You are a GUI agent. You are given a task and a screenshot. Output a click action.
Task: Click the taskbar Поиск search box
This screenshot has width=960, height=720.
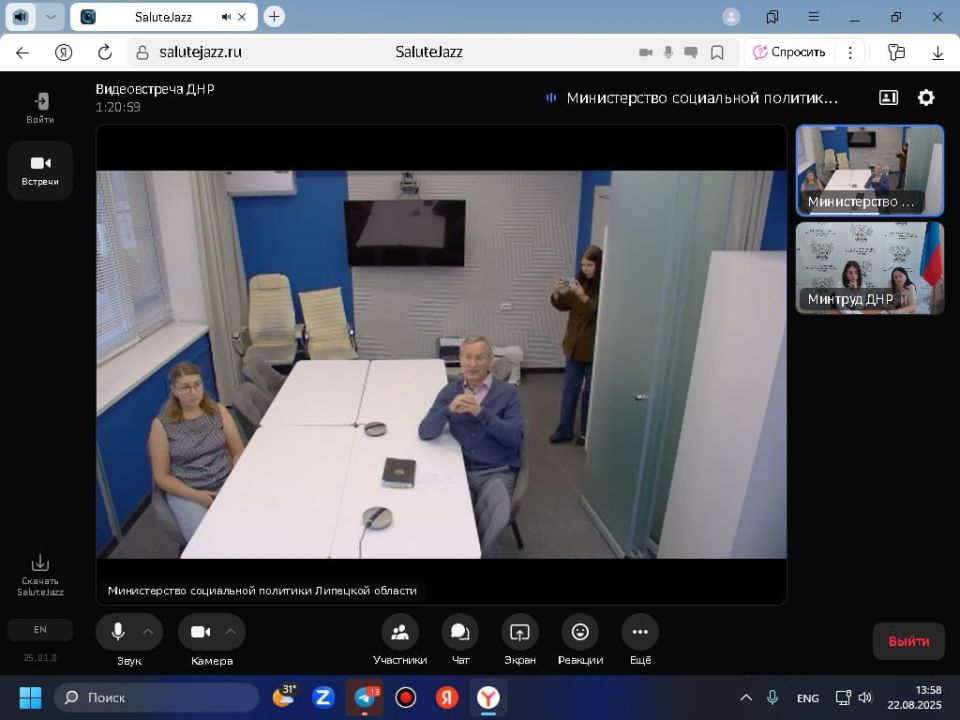pos(157,697)
